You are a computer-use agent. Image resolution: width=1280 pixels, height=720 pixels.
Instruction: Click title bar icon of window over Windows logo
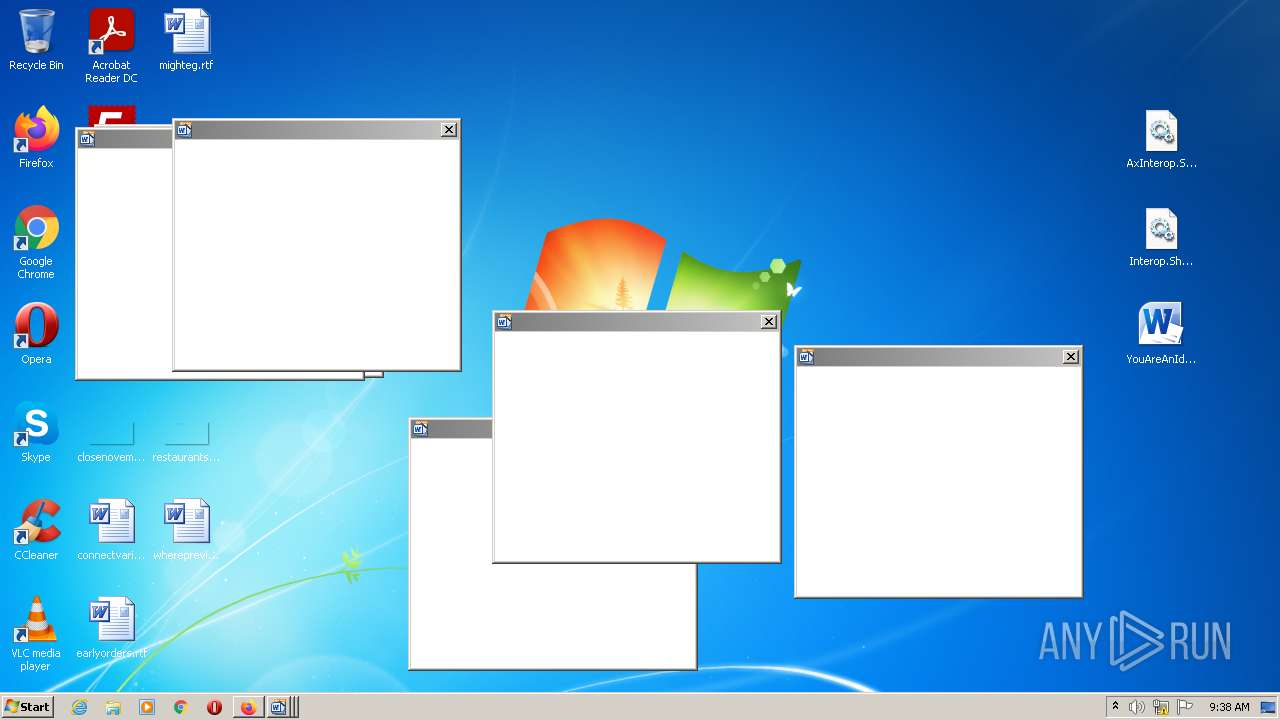(504, 321)
